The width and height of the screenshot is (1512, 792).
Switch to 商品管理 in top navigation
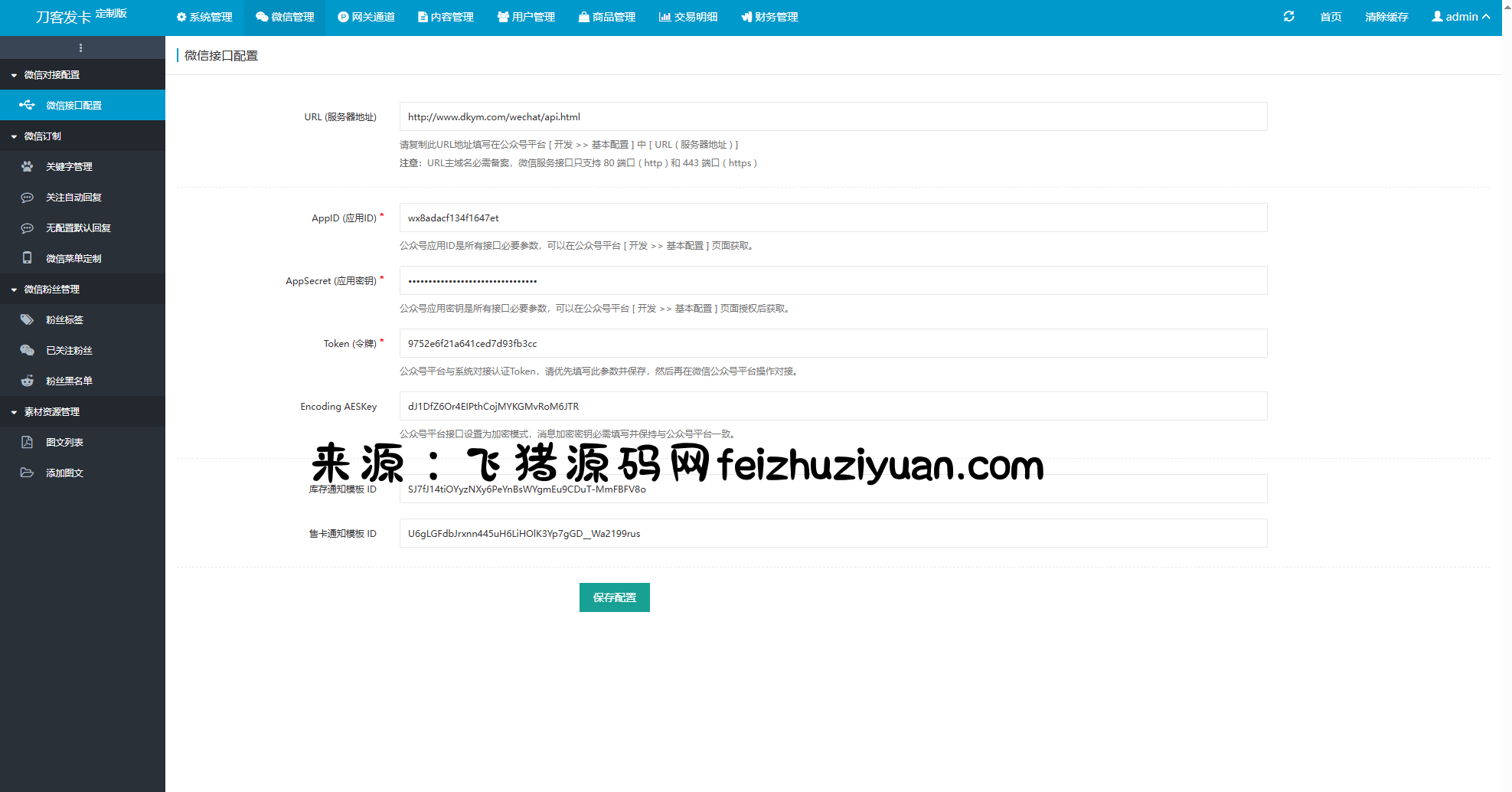coord(607,17)
